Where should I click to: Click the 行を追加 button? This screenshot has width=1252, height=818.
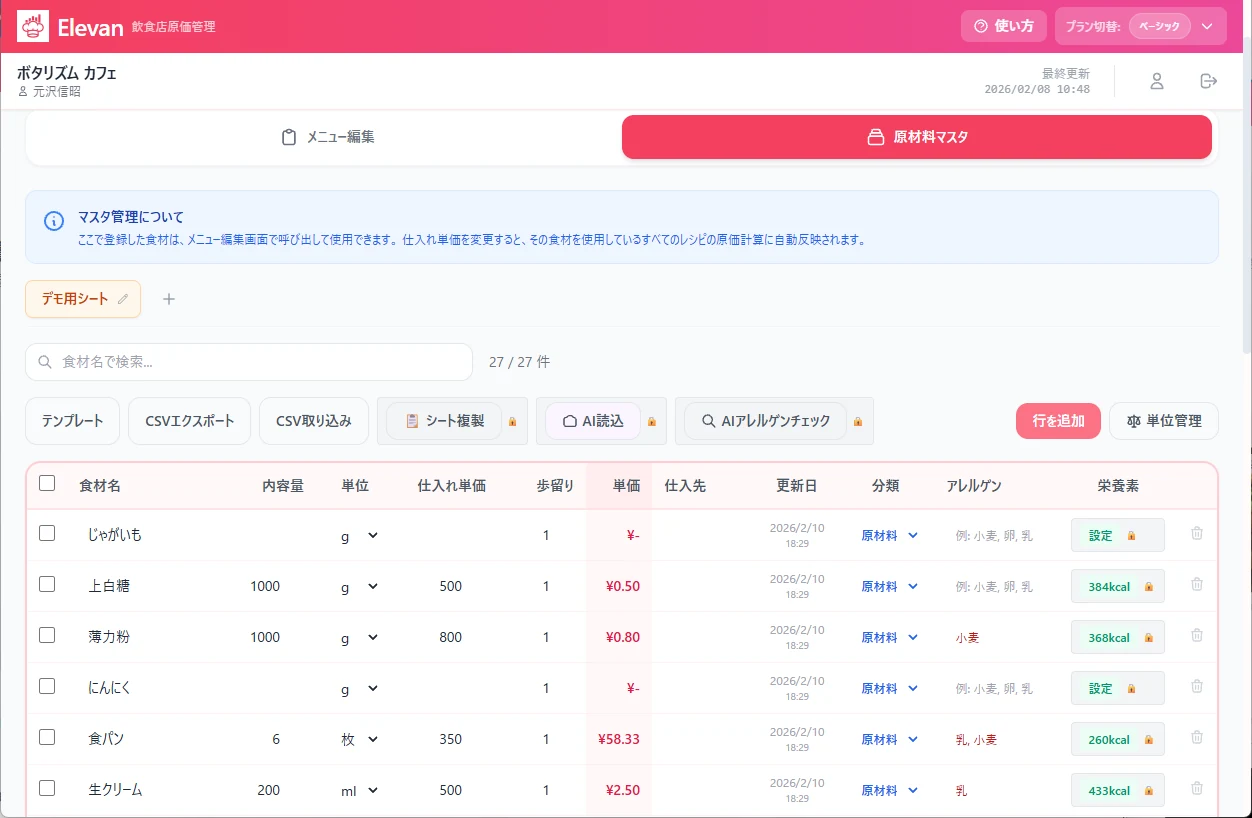[1058, 421]
